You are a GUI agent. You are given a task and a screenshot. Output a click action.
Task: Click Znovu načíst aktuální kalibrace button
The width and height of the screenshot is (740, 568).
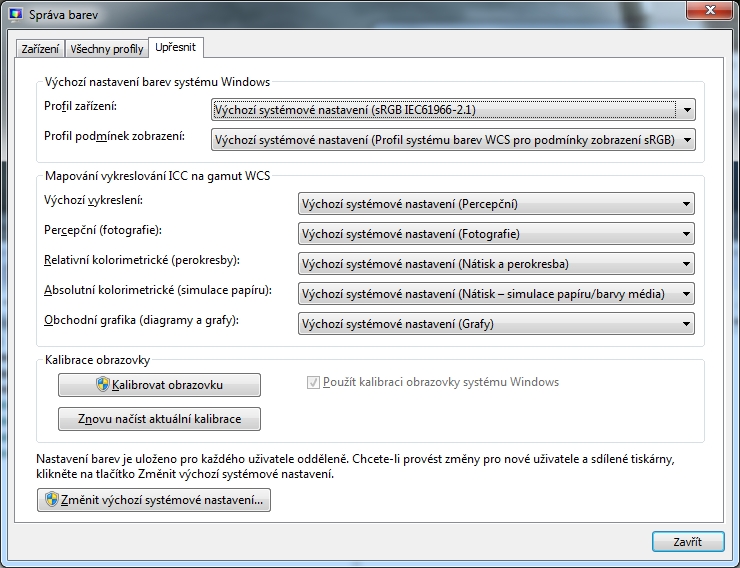click(x=159, y=418)
